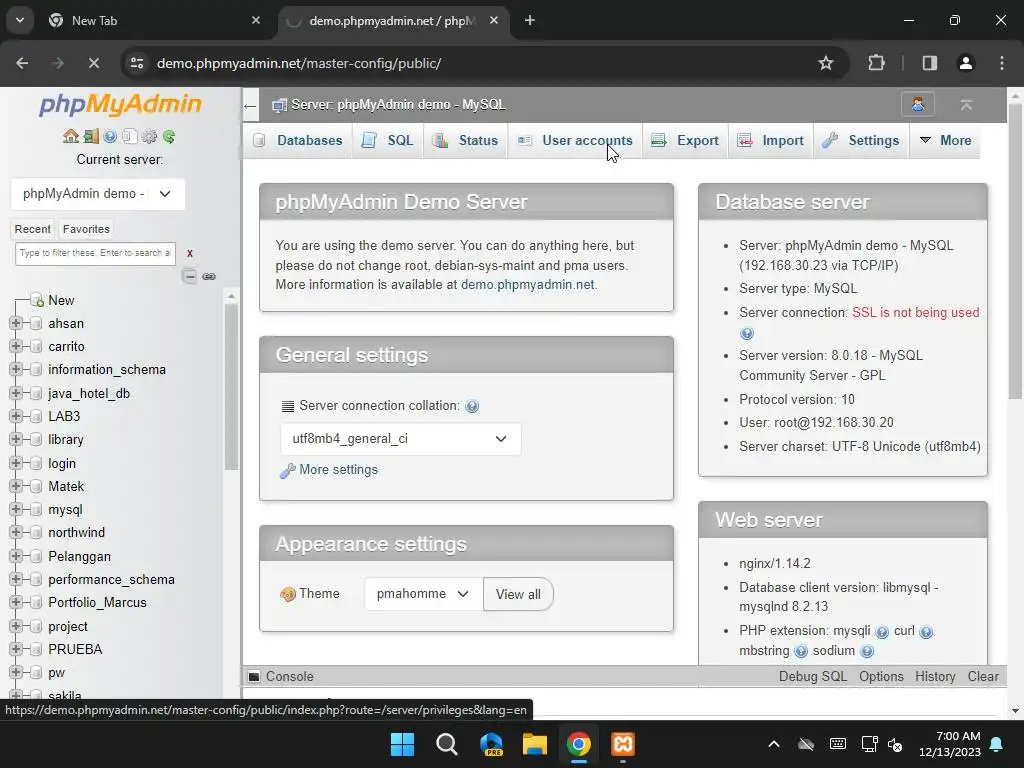
Task: Click the user profile icon in server header
Action: point(918,104)
